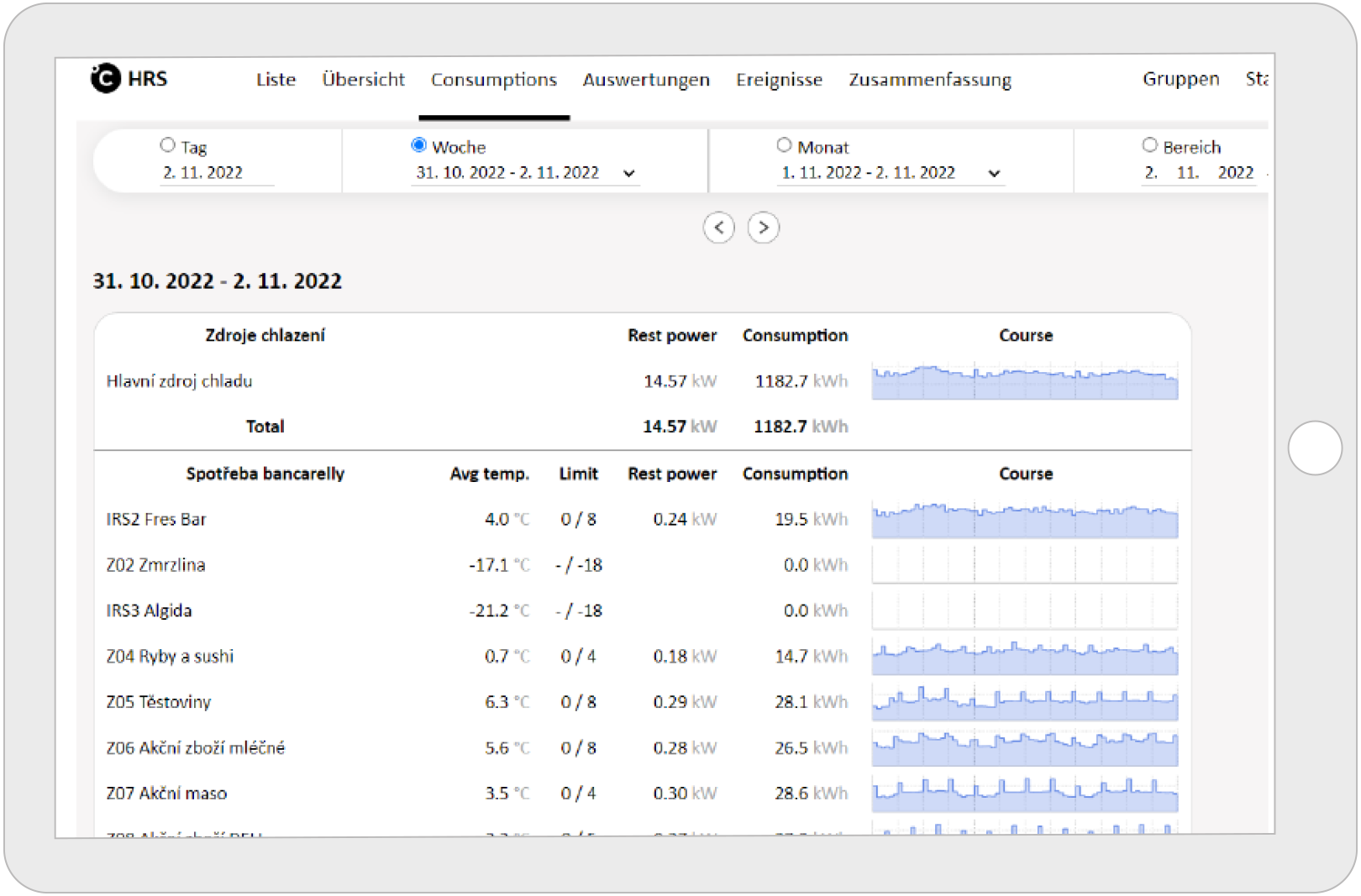1361x896 pixels.
Task: Open the Monat date range dropdown
Action: [x=891, y=173]
